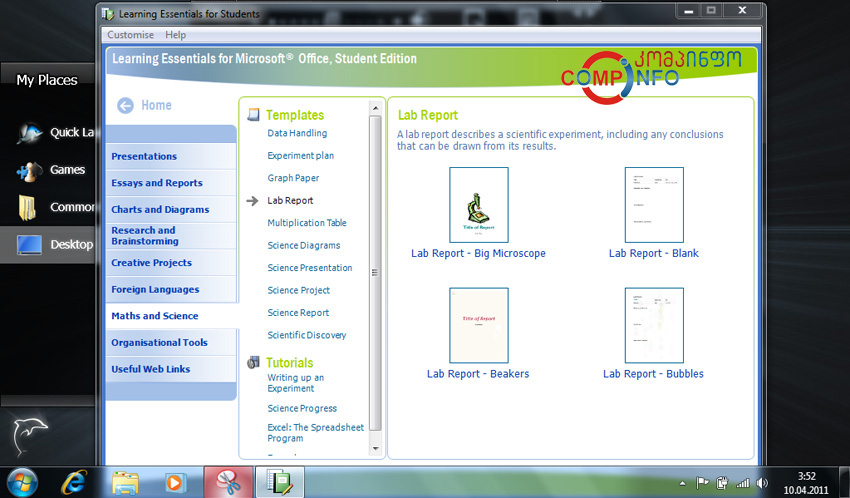Select the Presentations category
Screen dimensions: 850x498
171,156
